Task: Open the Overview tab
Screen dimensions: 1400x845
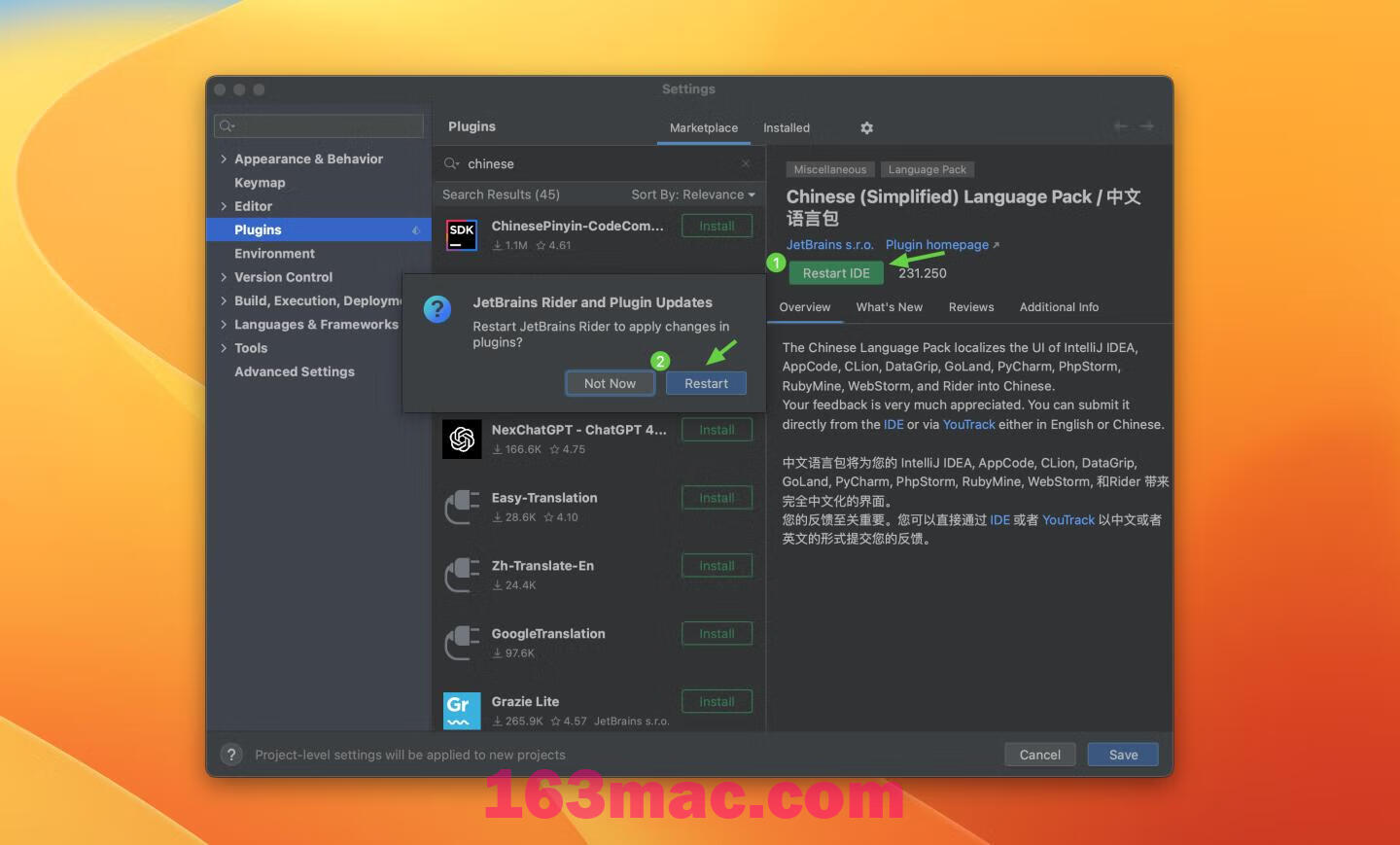Action: click(x=805, y=307)
